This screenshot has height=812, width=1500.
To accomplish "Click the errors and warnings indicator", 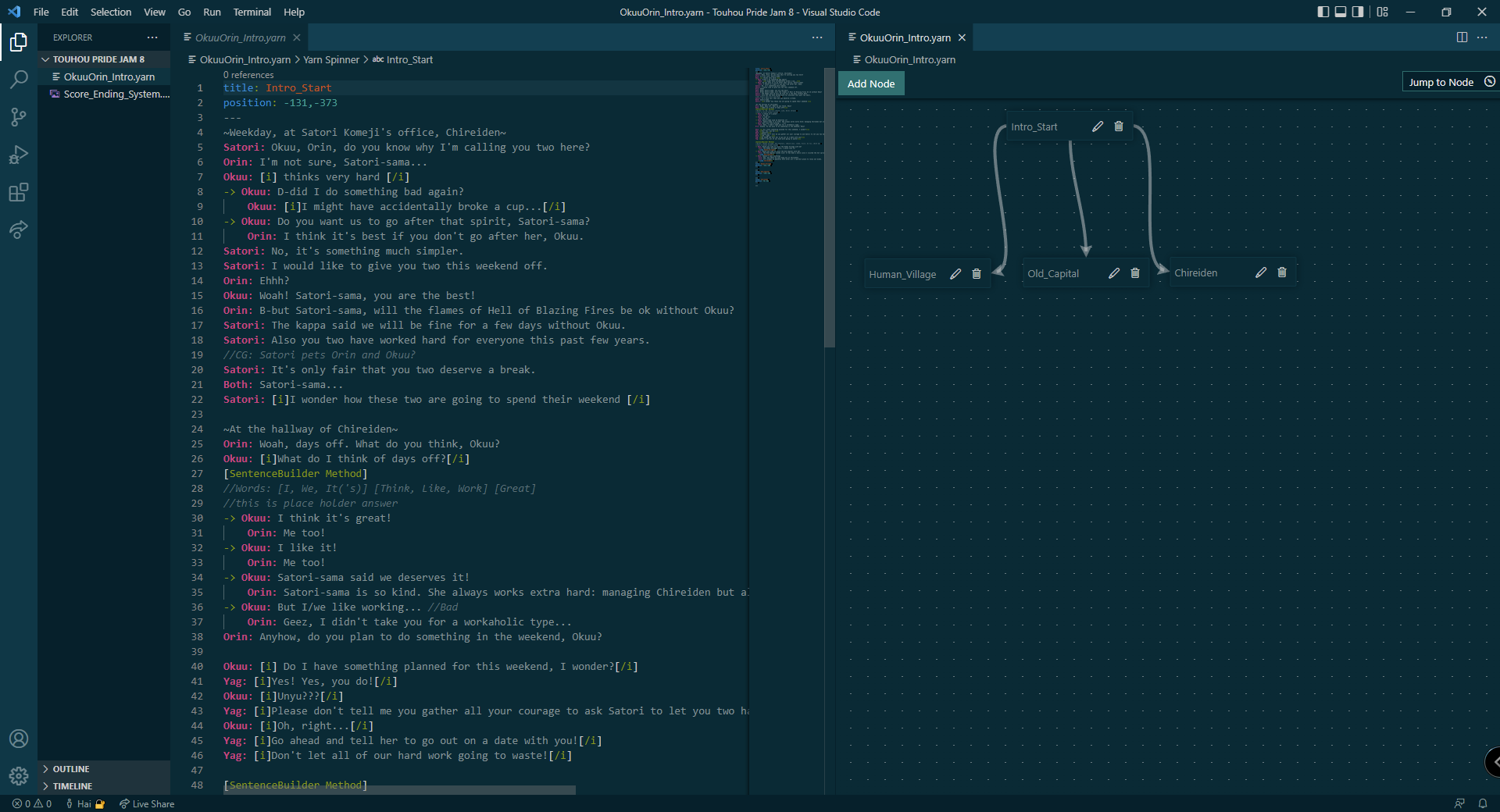I will (x=30, y=804).
